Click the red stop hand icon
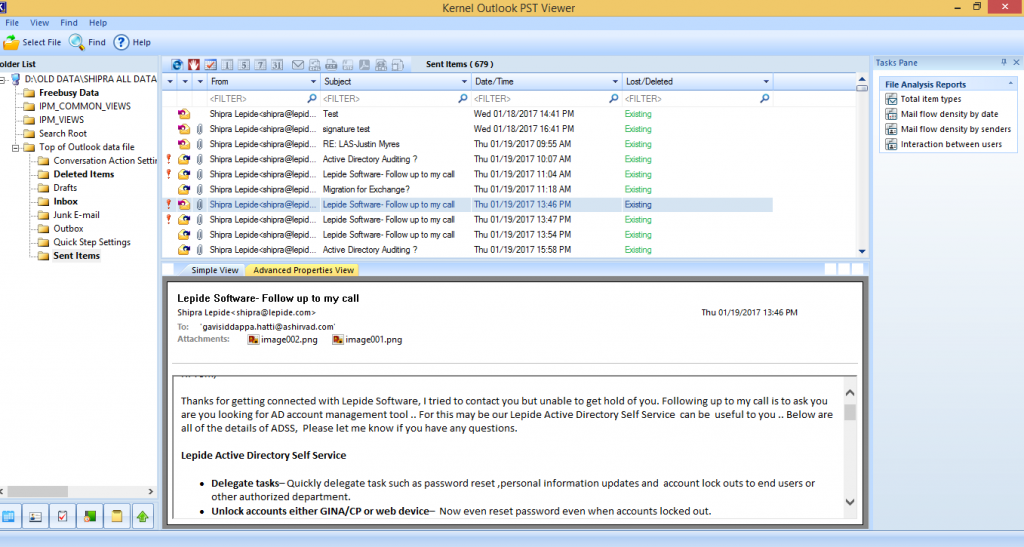Image resolution: width=1024 pixels, height=547 pixels. pos(194,65)
